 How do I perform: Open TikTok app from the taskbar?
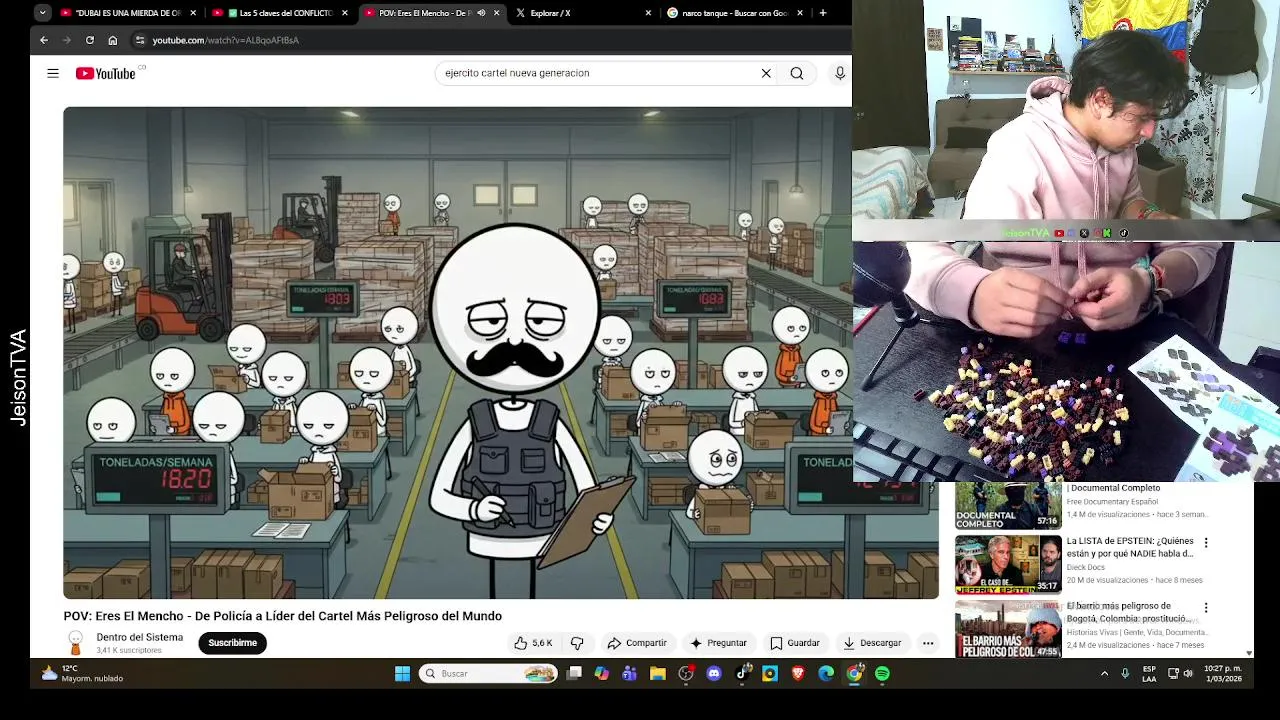(742, 674)
